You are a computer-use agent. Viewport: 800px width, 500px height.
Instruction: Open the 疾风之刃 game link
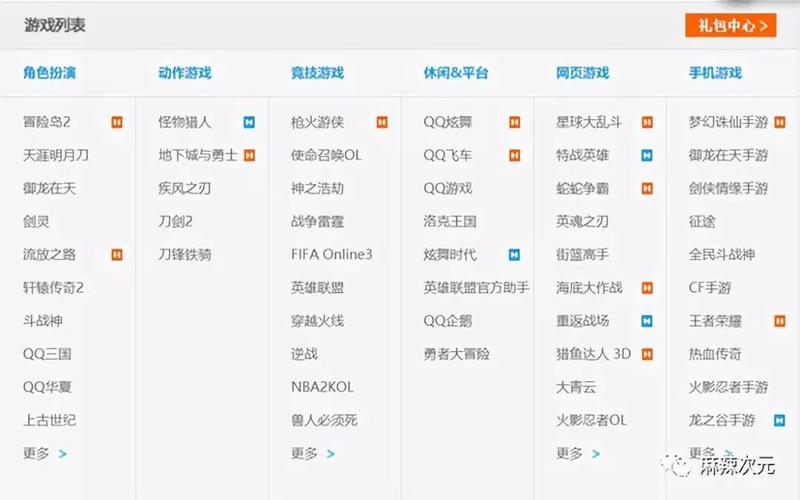coord(185,188)
